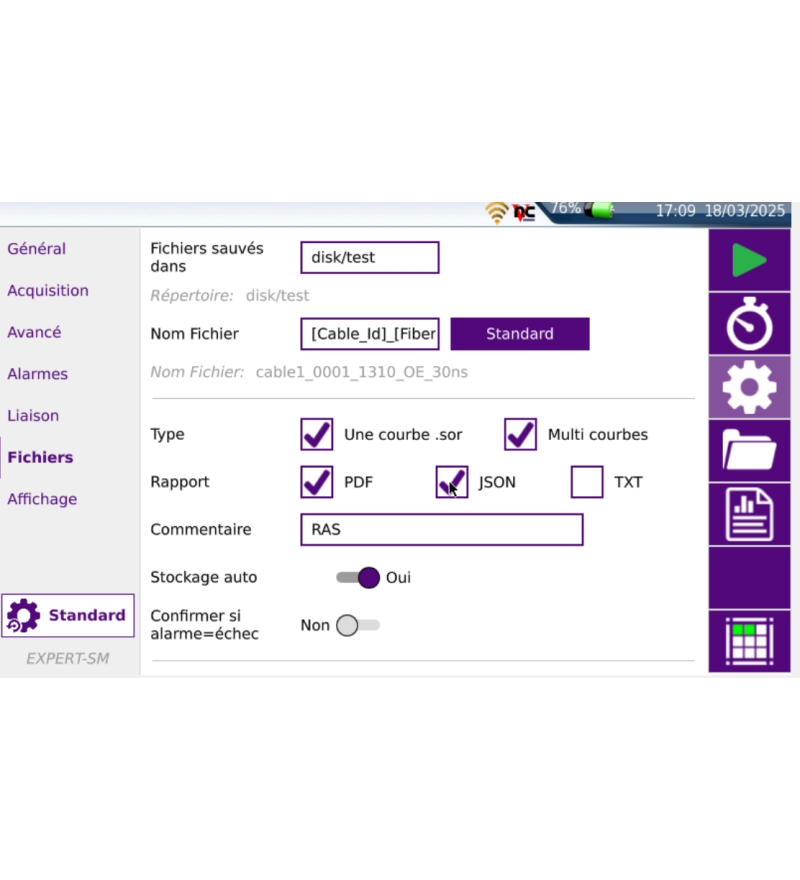Start acquisition with the green play icon
800x880 pixels.
748,261
